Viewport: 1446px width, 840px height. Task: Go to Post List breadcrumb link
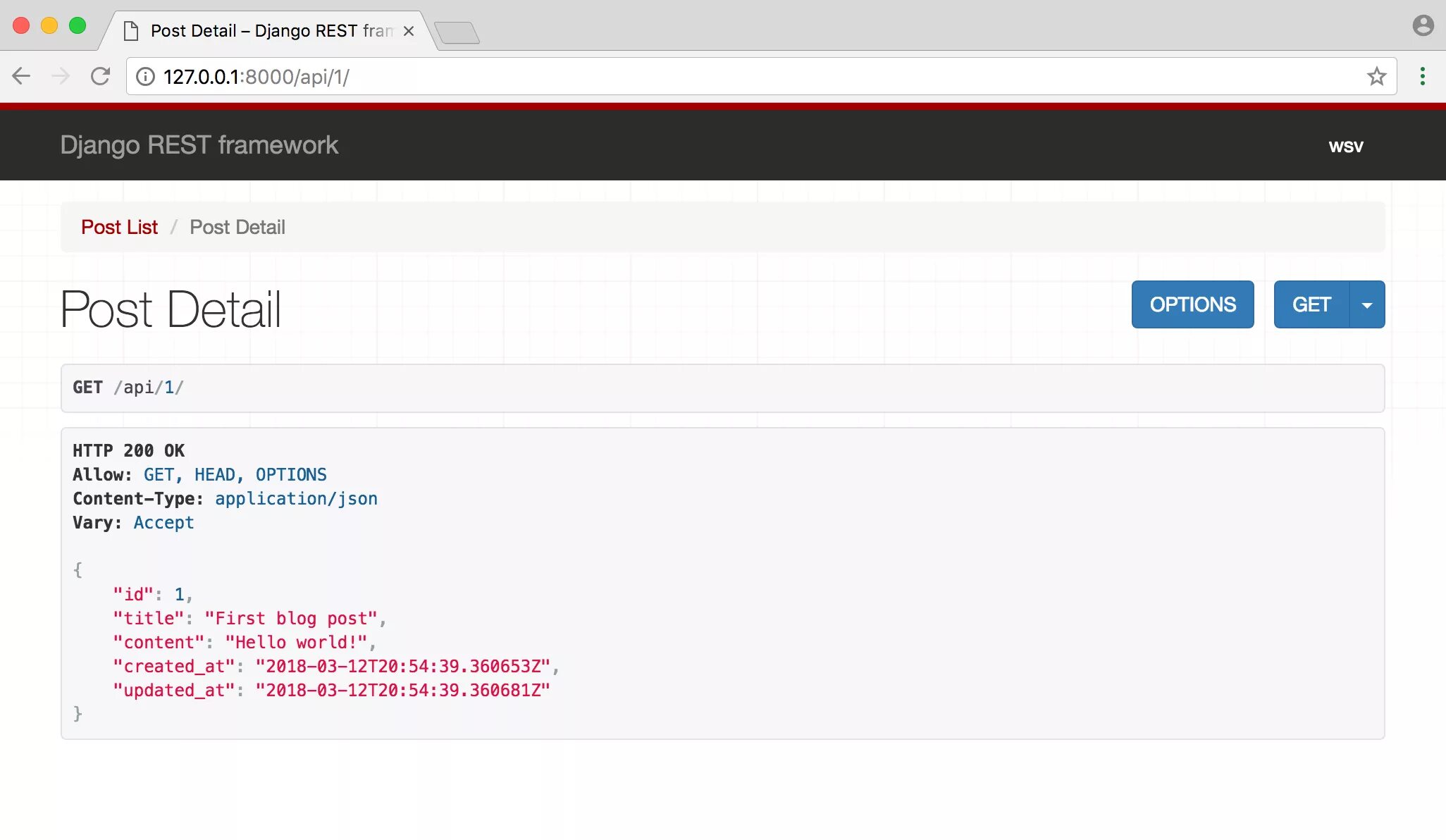pyautogui.click(x=119, y=227)
